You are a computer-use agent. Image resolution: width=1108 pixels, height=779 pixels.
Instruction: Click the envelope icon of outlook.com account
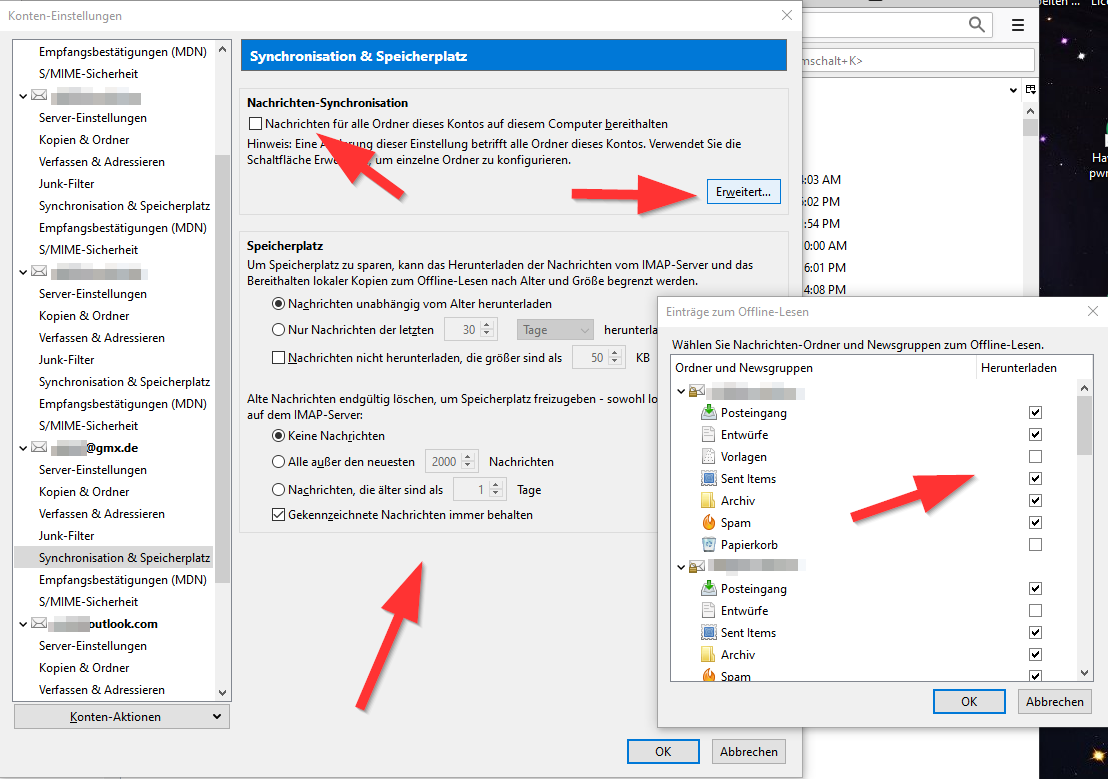tap(40, 623)
